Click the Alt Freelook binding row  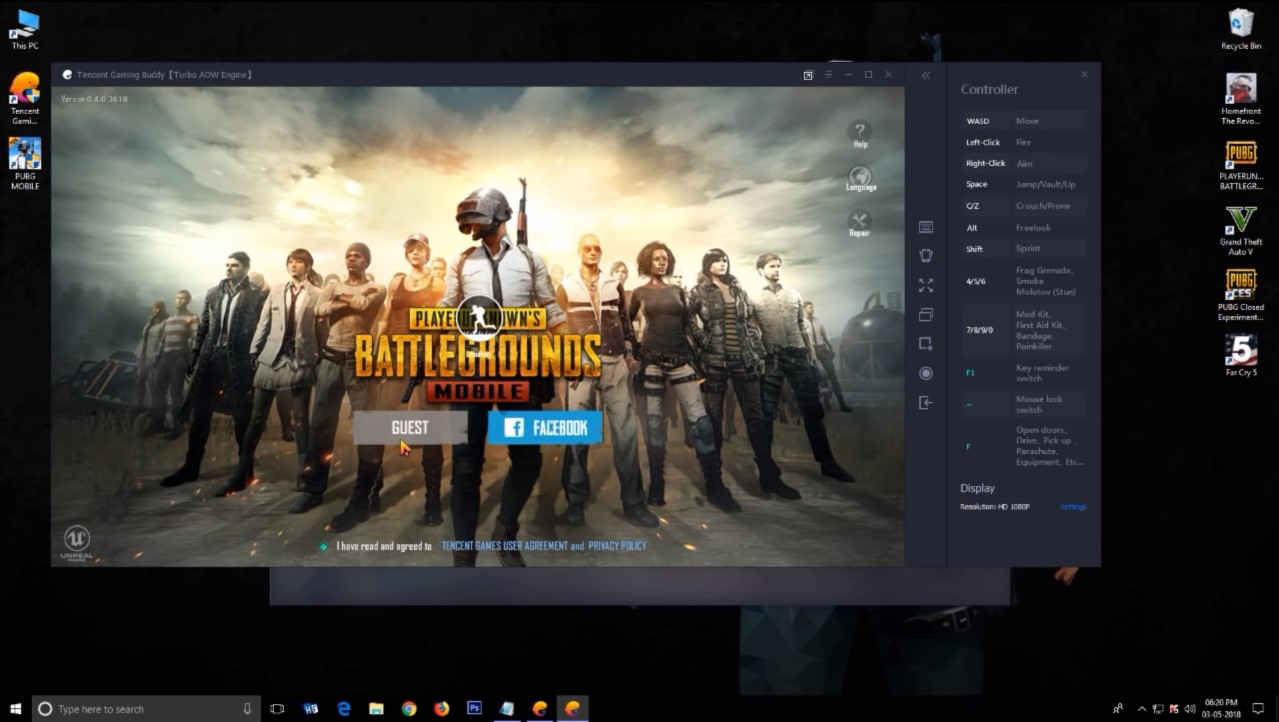[1023, 228]
